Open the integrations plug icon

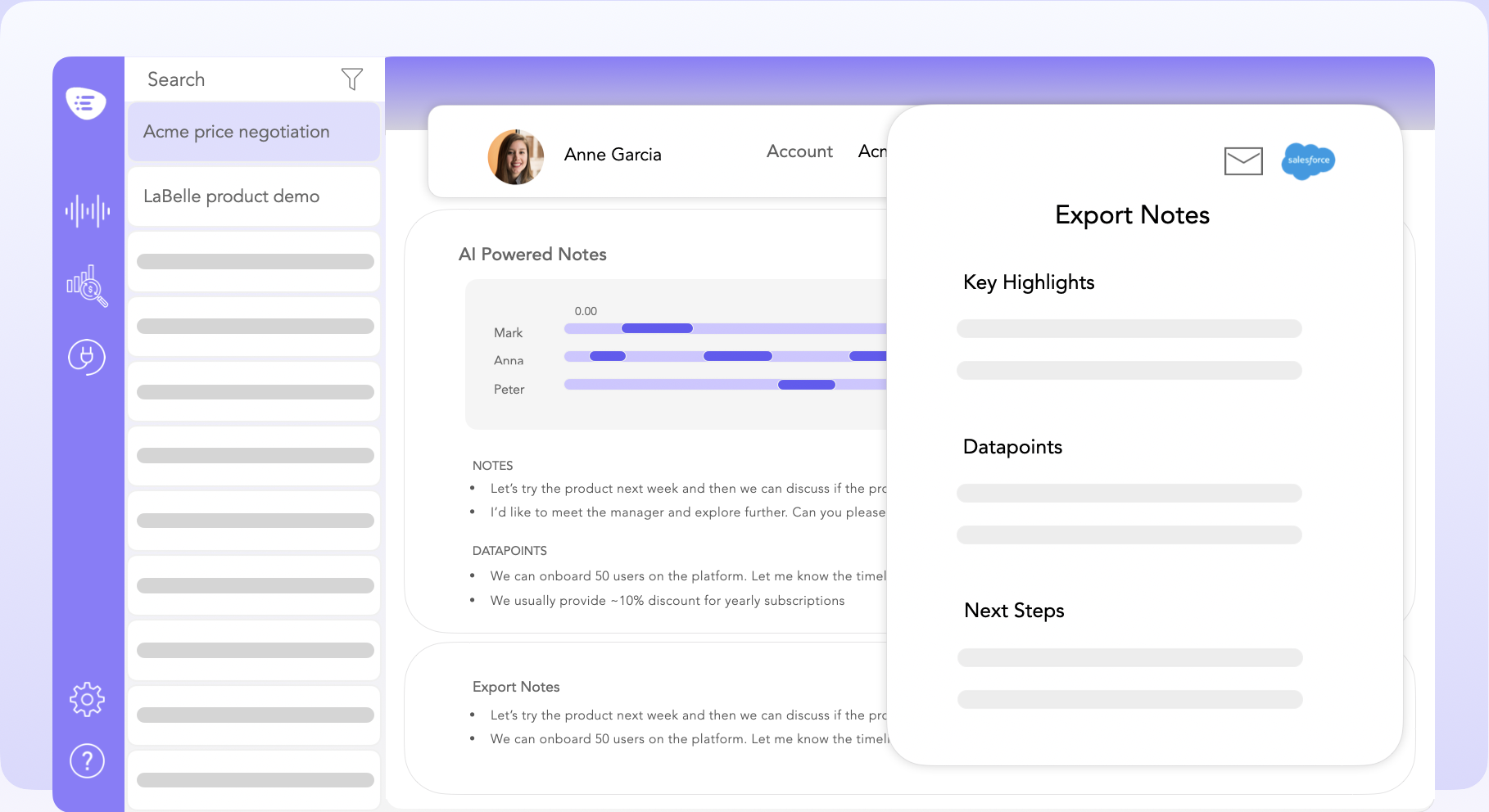(87, 357)
